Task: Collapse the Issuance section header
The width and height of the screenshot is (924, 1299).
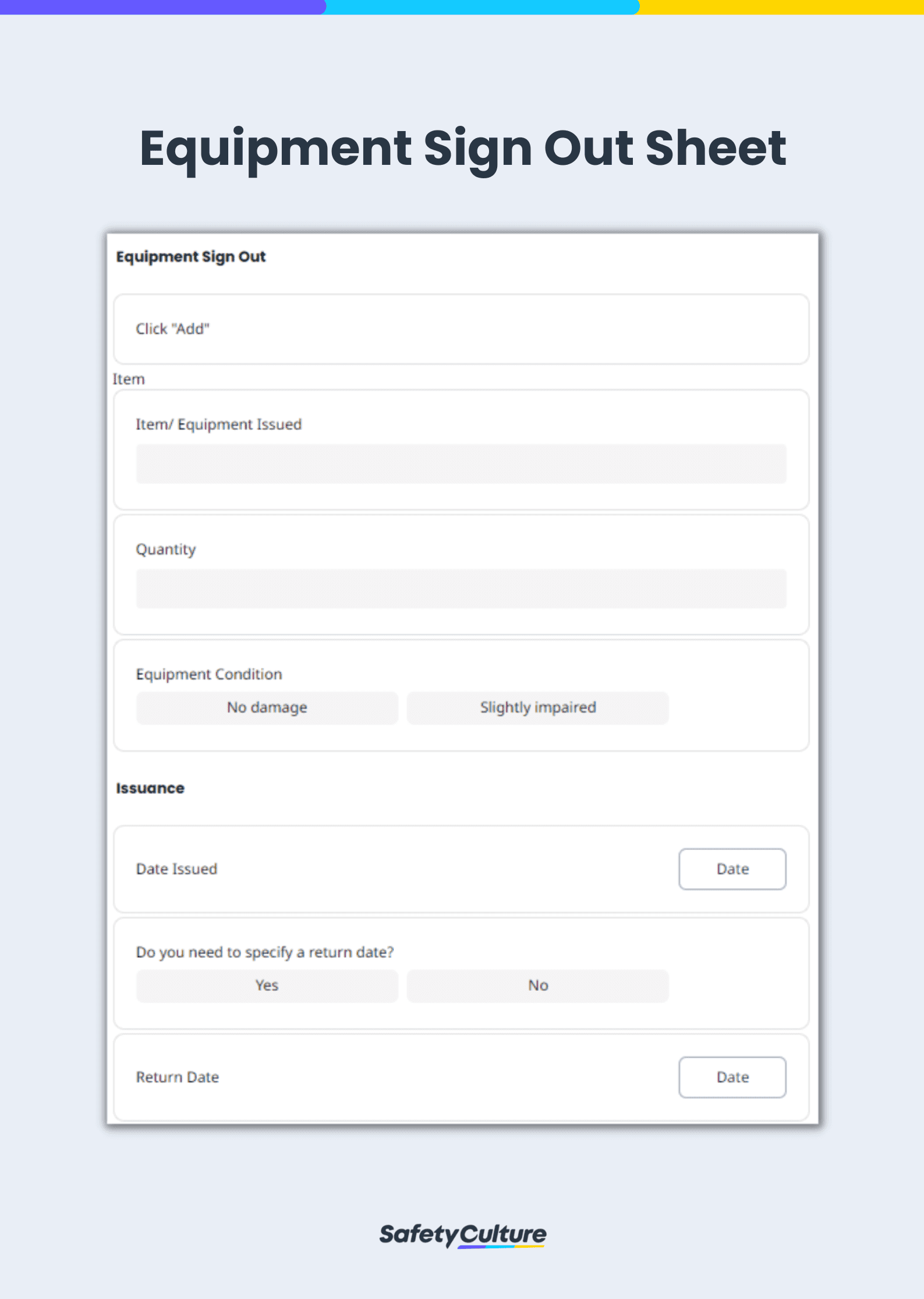Action: pos(150,788)
